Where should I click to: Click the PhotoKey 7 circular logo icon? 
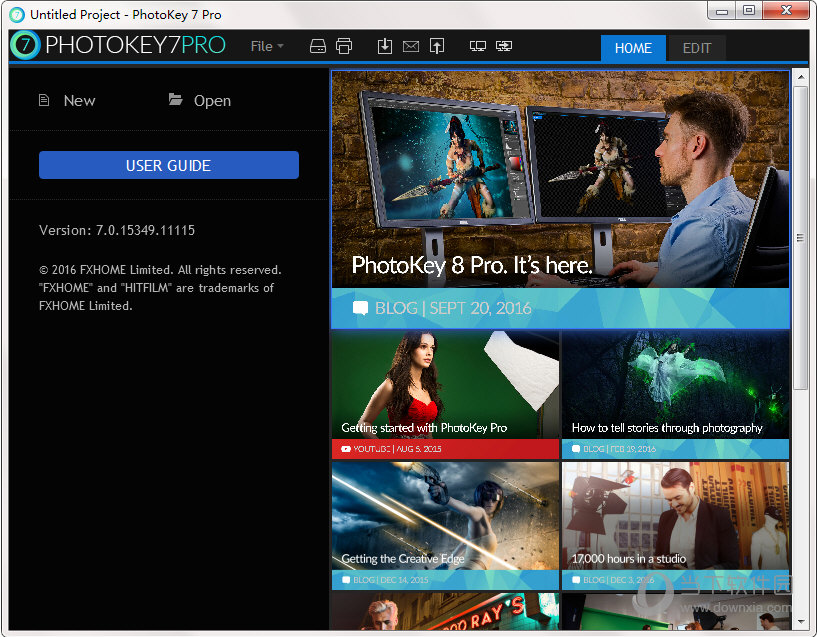[25, 45]
